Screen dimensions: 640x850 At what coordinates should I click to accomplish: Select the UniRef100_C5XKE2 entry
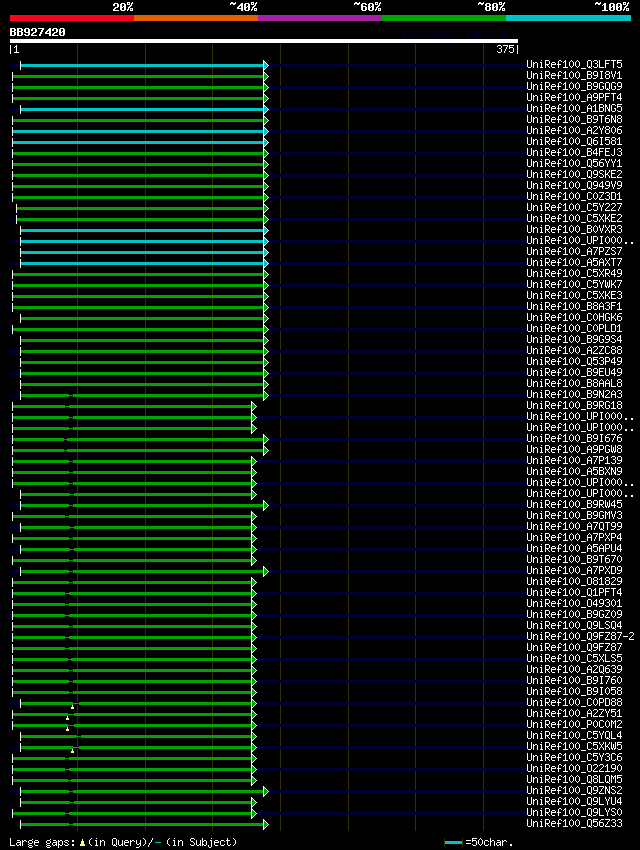pos(574,218)
